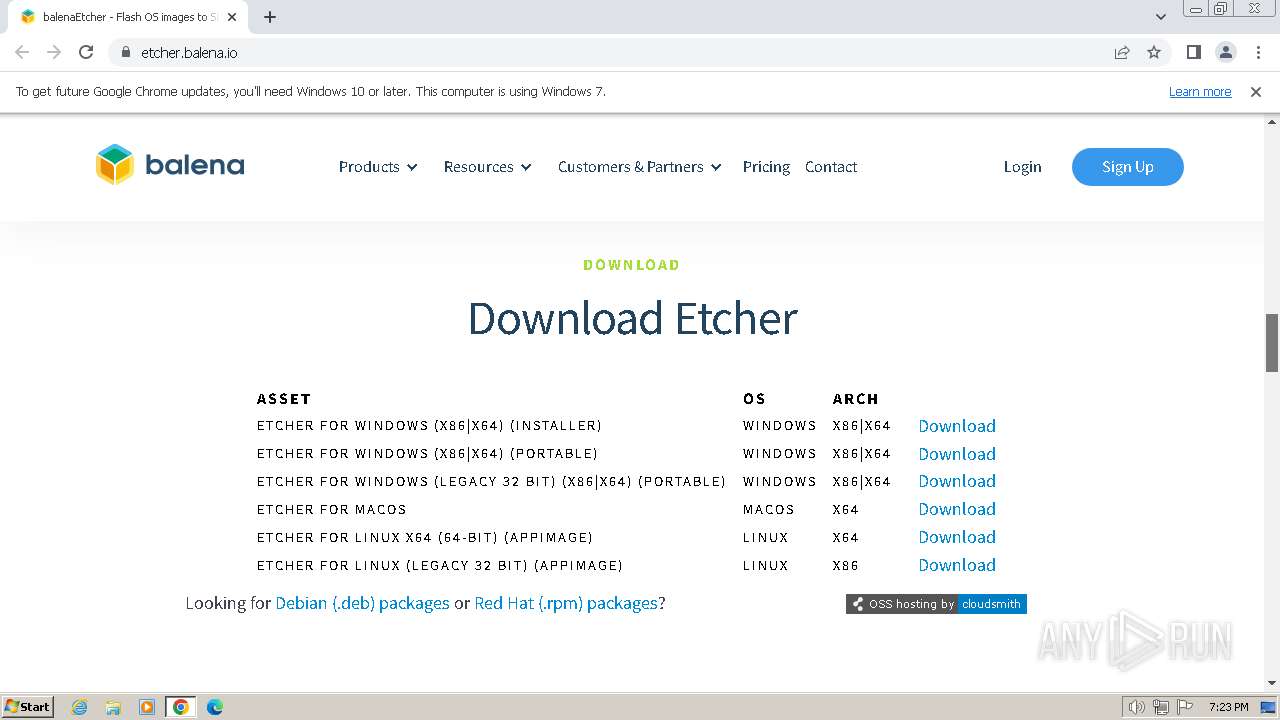This screenshot has width=1280, height=720.
Task: Open Microsoft Edge from taskbar
Action: [x=215, y=707]
